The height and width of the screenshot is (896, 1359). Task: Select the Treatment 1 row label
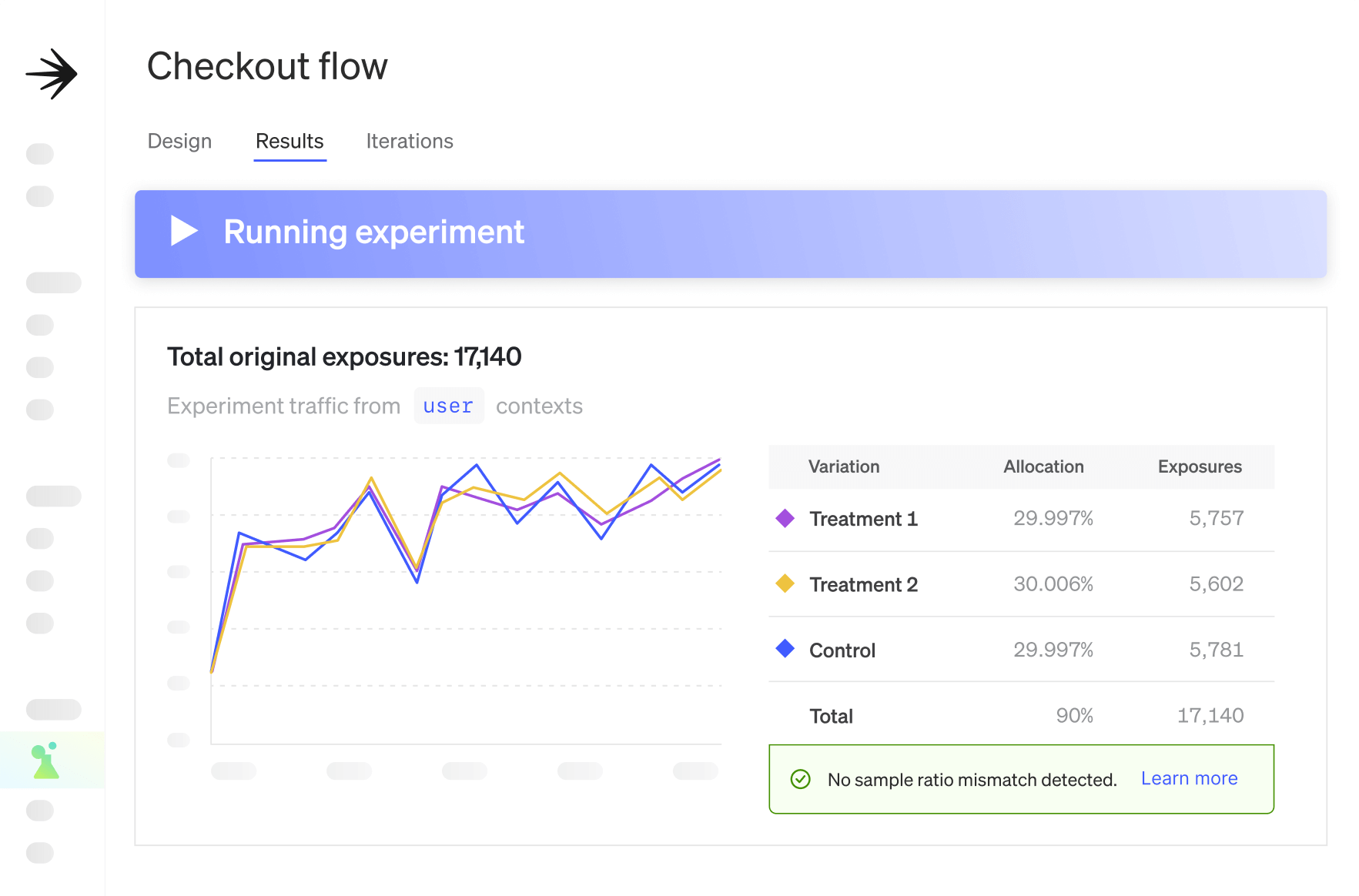click(863, 519)
